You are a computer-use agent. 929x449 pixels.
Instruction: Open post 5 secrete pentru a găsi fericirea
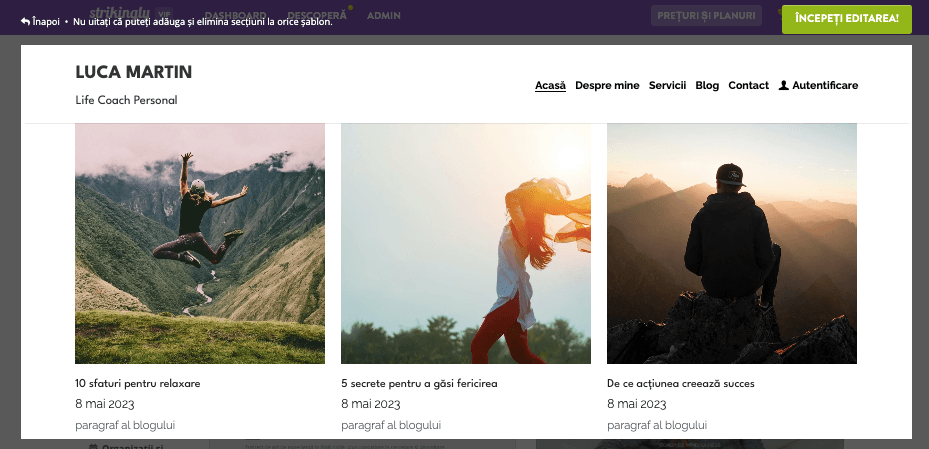pyautogui.click(x=419, y=383)
